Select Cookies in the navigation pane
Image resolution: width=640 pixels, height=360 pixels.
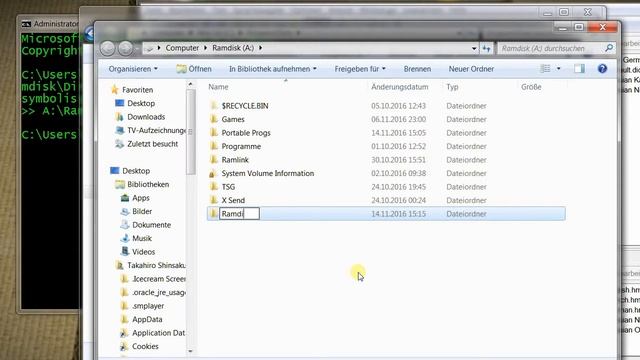click(145, 347)
